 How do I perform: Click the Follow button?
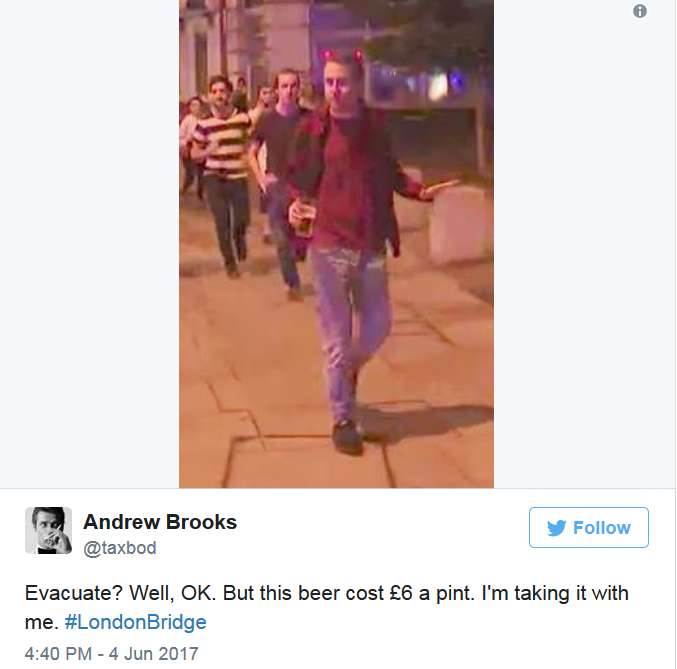tap(588, 527)
